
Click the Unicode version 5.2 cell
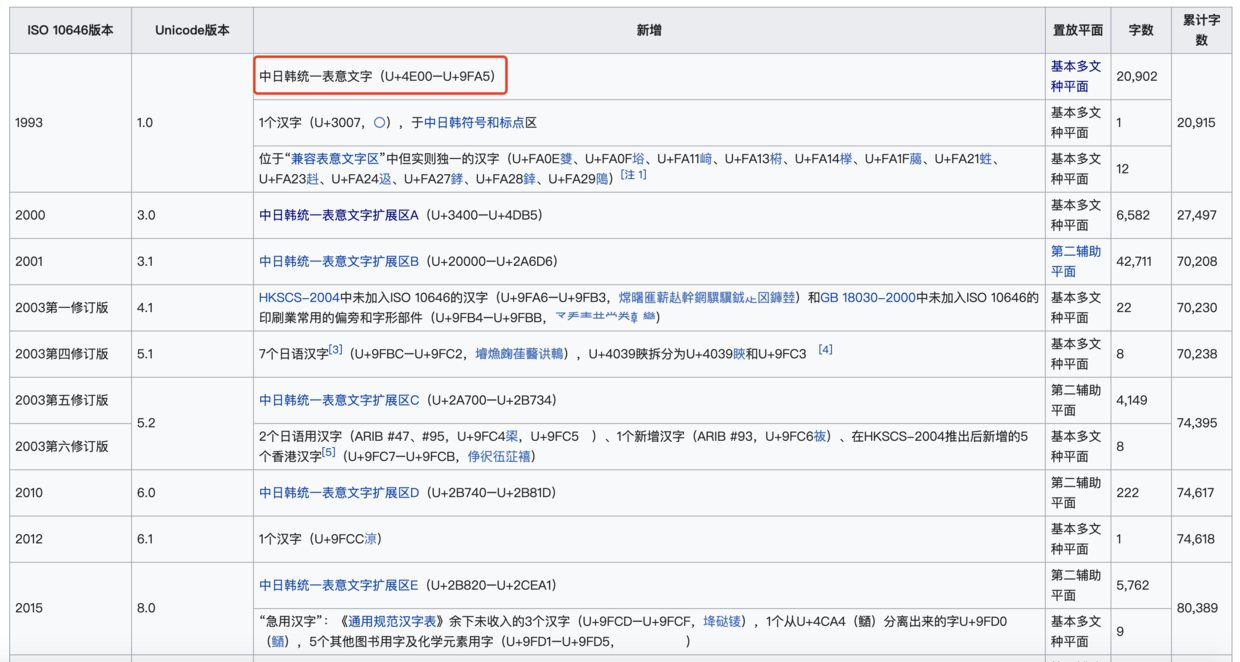coord(192,423)
